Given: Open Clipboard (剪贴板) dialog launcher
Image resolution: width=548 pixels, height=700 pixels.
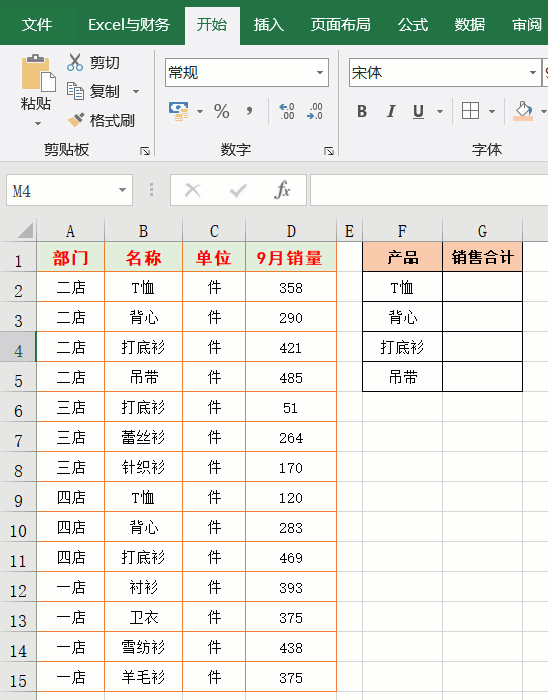Looking at the screenshot, I should click(x=145, y=151).
